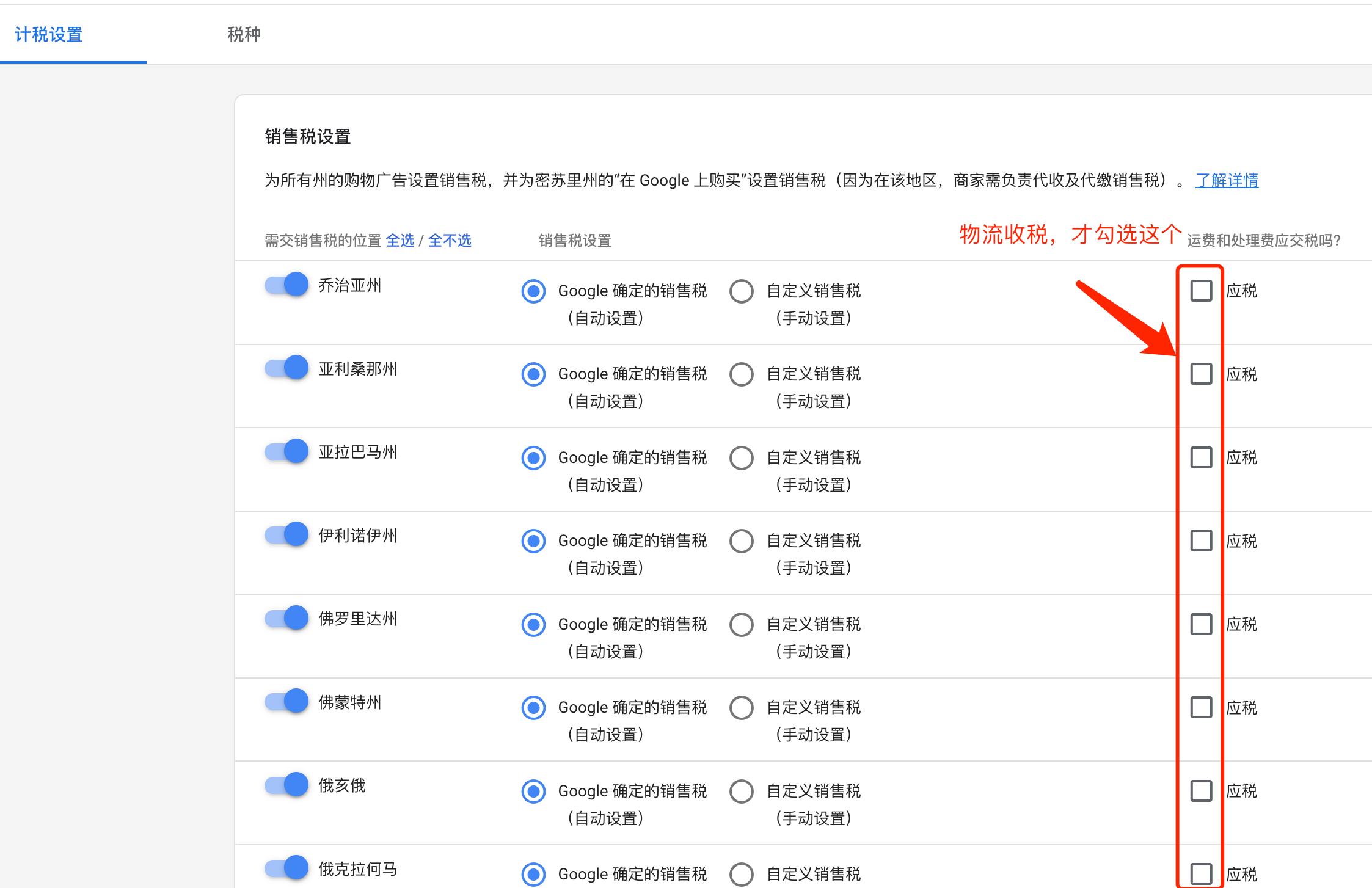This screenshot has width=1372, height=888.
Task: Turn off the 佛蒙特州 toggle
Action: tap(286, 701)
